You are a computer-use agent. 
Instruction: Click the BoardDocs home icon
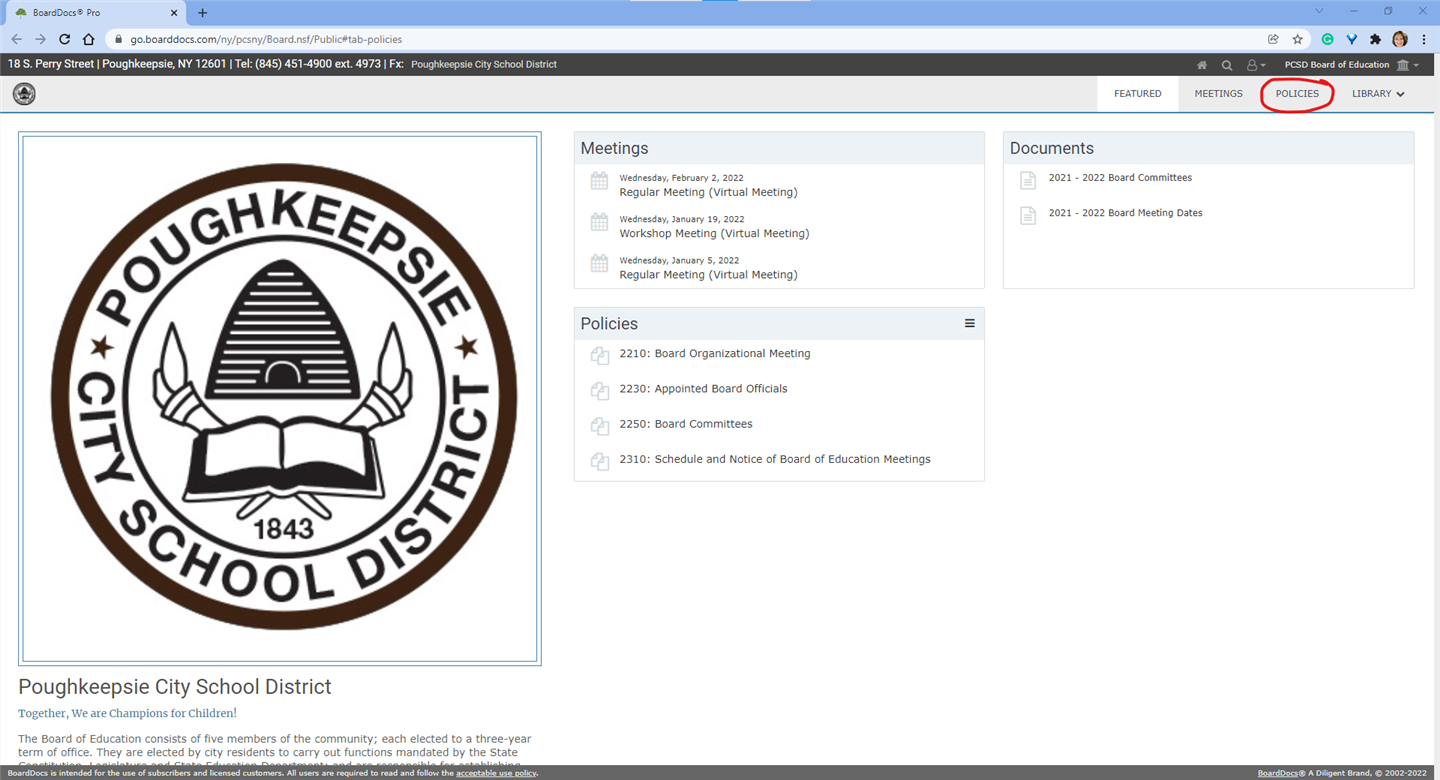(x=1202, y=65)
